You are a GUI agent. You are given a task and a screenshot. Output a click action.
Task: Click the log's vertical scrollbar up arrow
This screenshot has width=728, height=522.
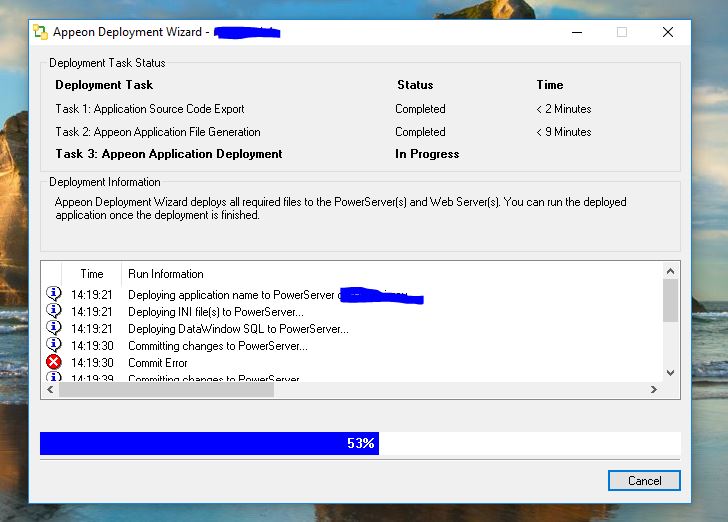tap(670, 271)
